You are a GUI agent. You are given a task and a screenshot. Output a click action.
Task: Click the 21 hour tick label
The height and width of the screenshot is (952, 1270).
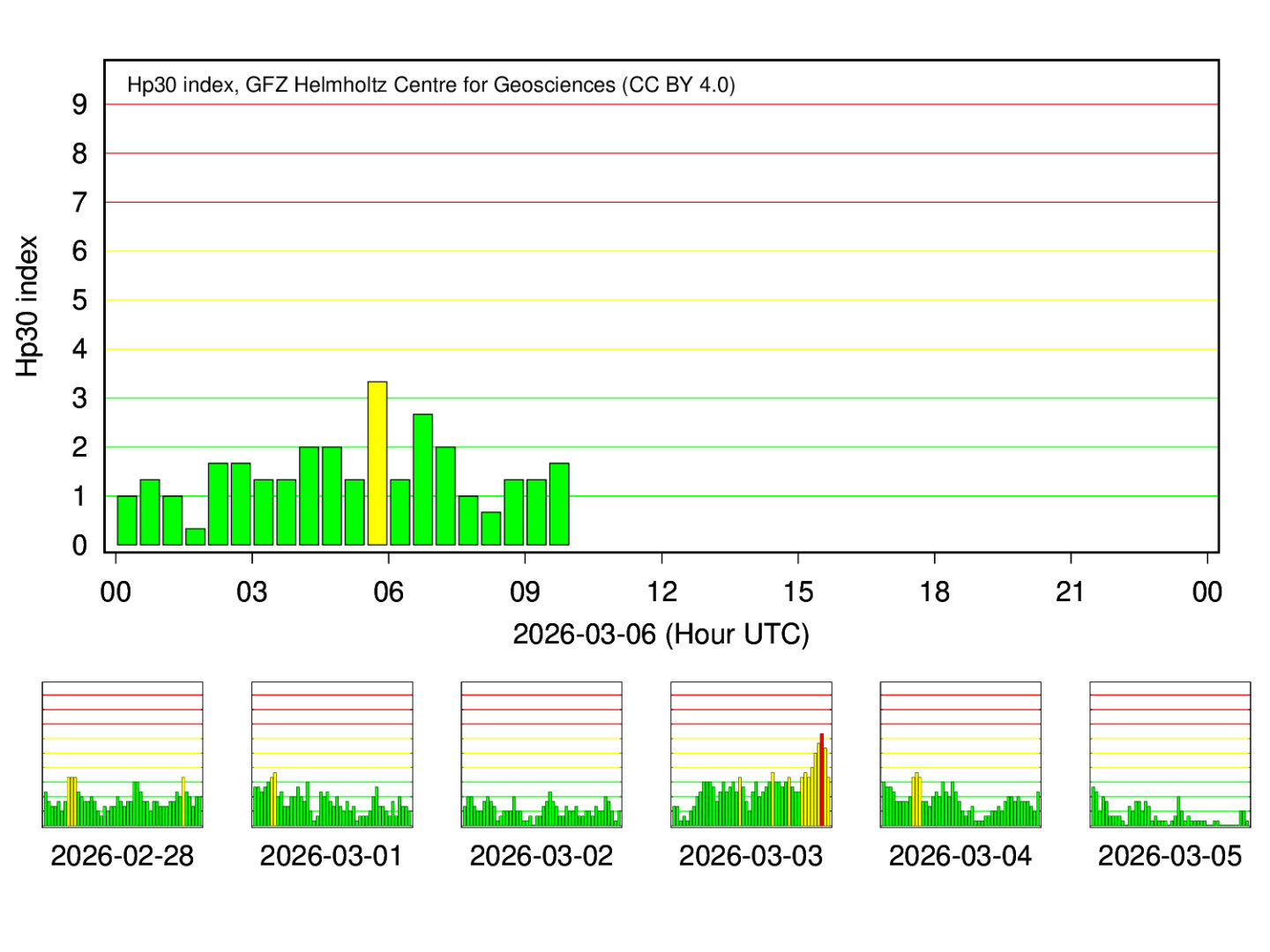tap(1071, 591)
